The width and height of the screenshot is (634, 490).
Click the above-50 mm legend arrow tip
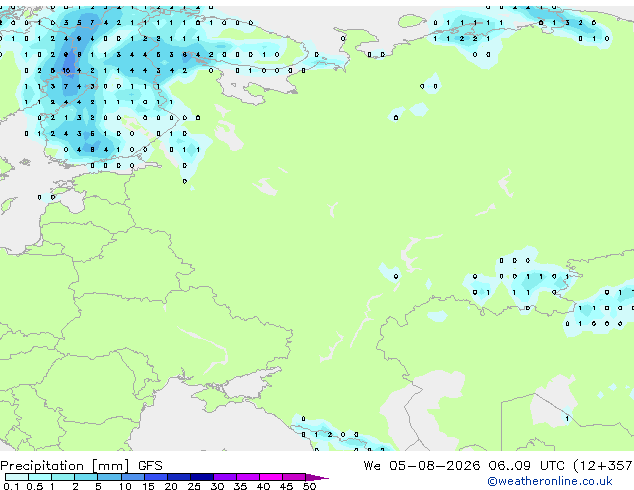(317, 477)
